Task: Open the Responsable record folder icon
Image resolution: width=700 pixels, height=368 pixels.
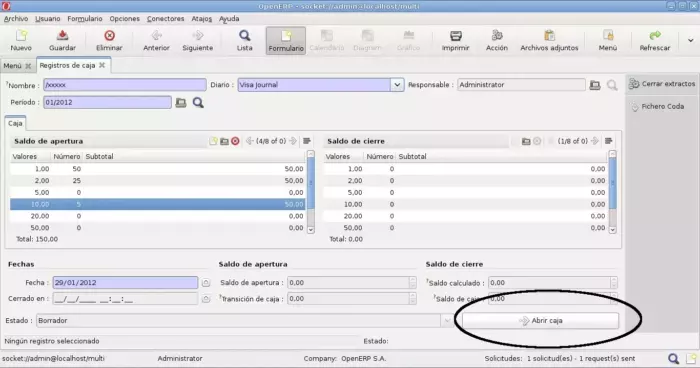Action: (x=595, y=85)
